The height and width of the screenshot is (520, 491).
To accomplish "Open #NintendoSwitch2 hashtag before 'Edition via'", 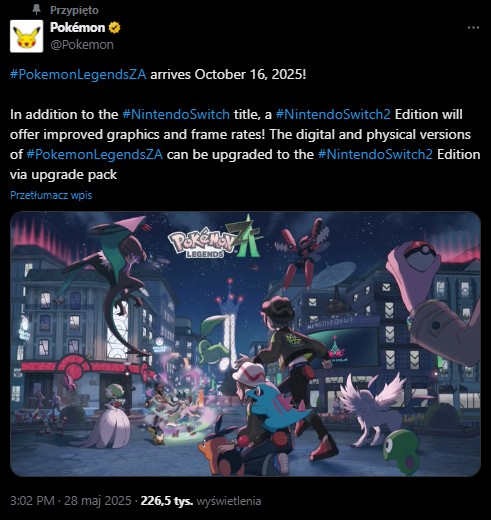I will coord(375,154).
